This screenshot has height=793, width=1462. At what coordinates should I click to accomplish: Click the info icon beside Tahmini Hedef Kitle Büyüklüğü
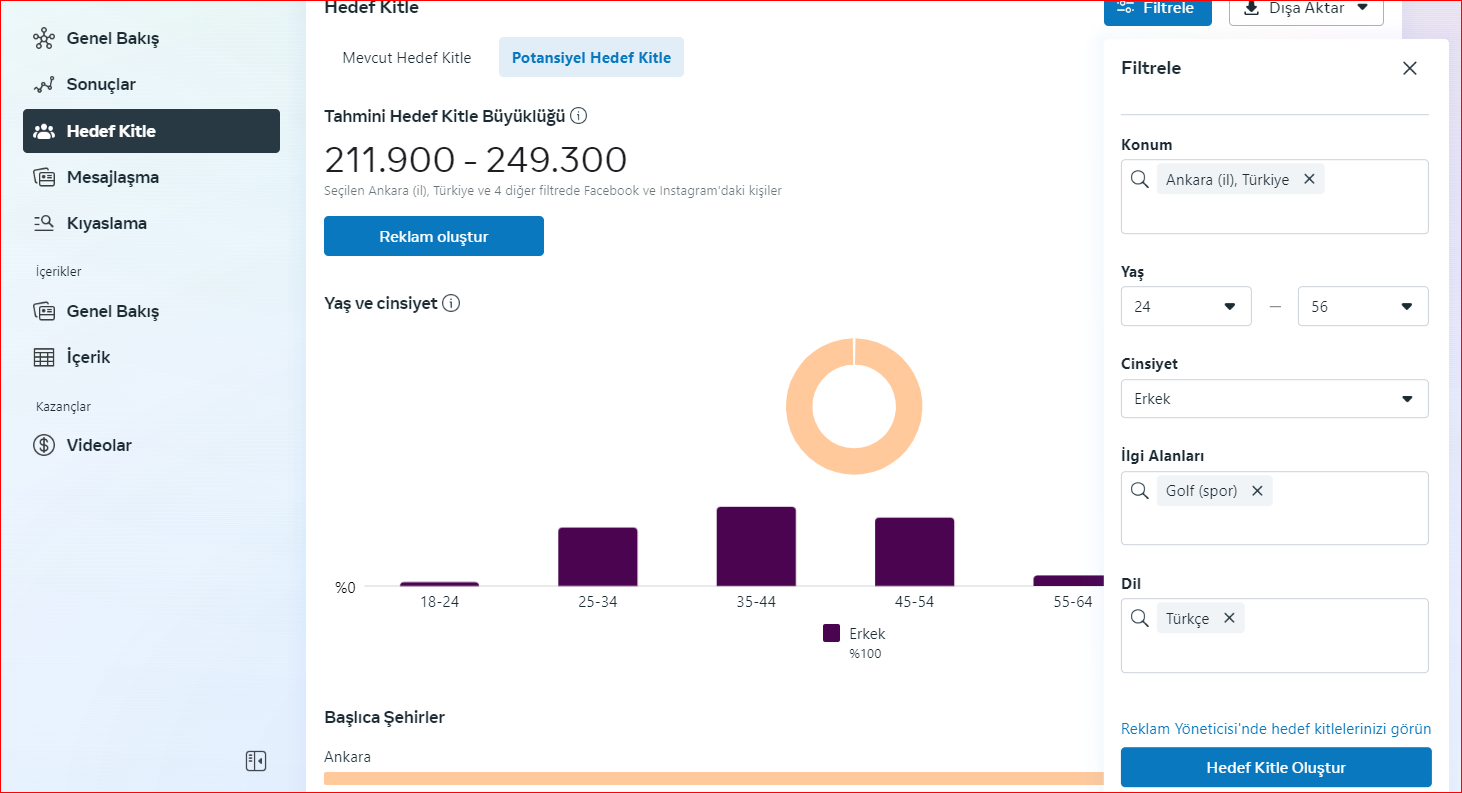(x=579, y=116)
